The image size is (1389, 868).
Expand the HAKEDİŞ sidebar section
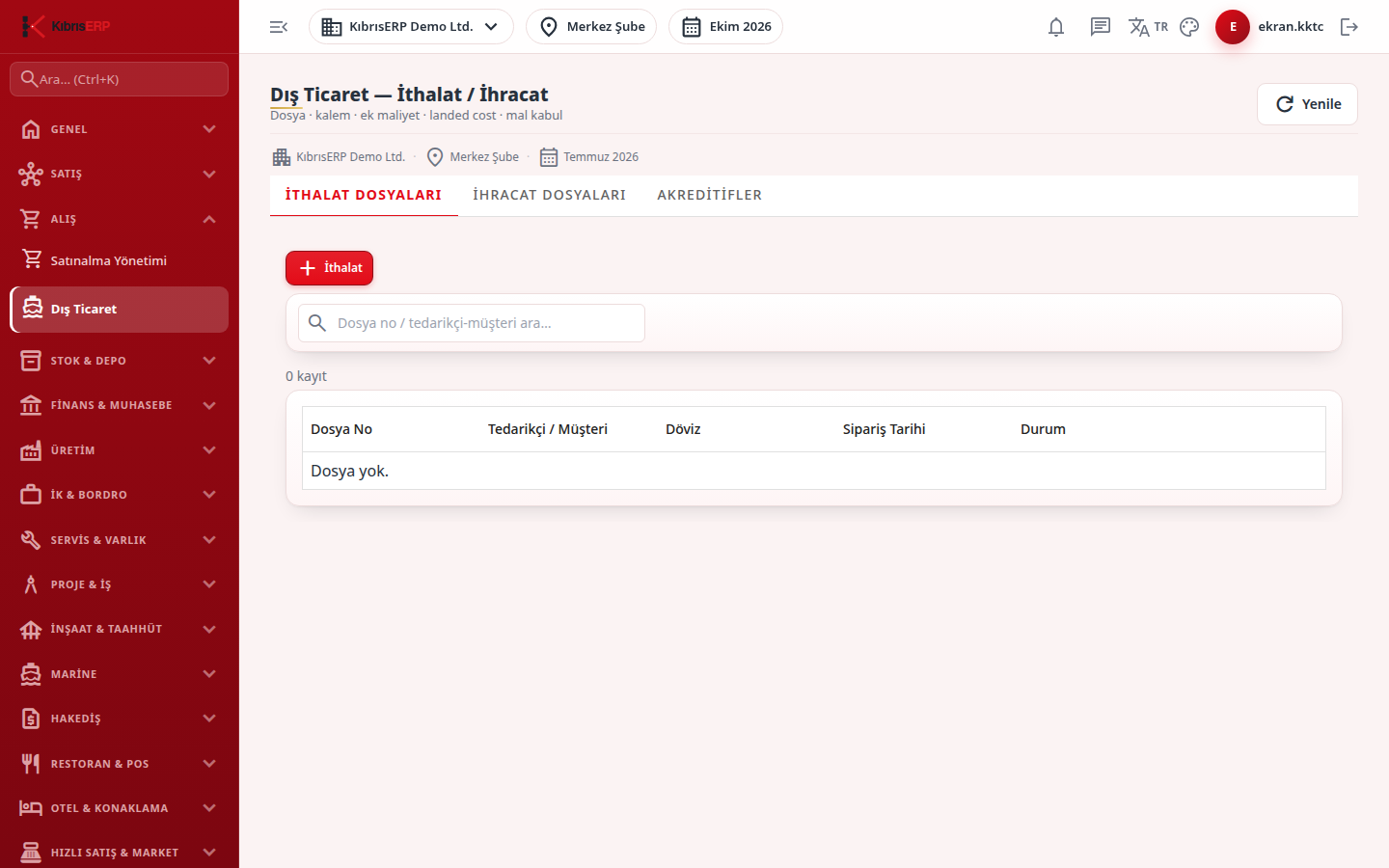[119, 719]
